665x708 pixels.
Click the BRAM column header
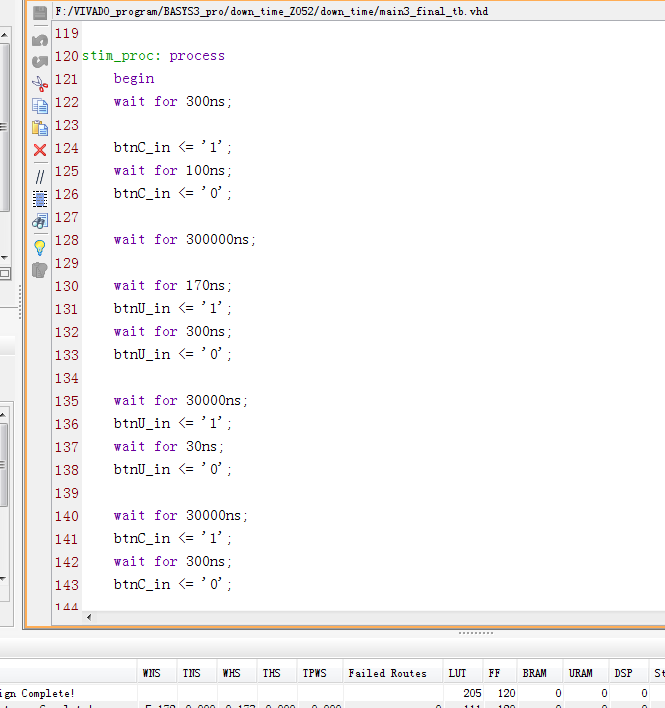534,673
